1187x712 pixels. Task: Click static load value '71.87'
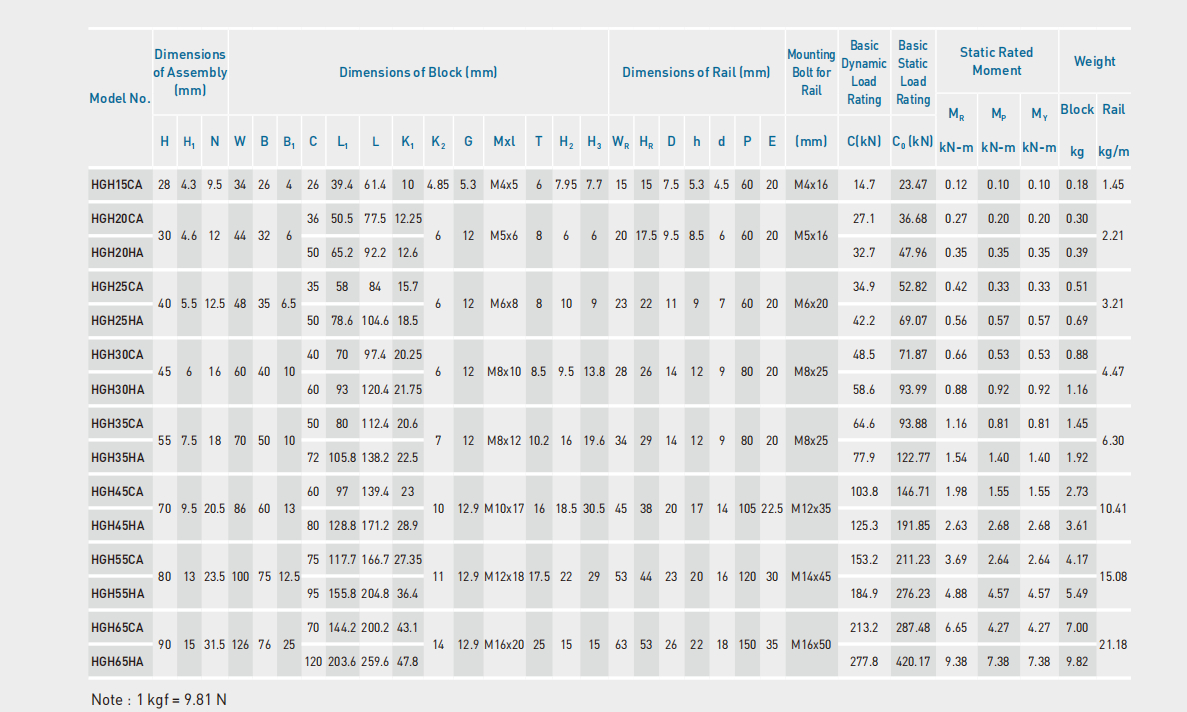(x=913, y=355)
